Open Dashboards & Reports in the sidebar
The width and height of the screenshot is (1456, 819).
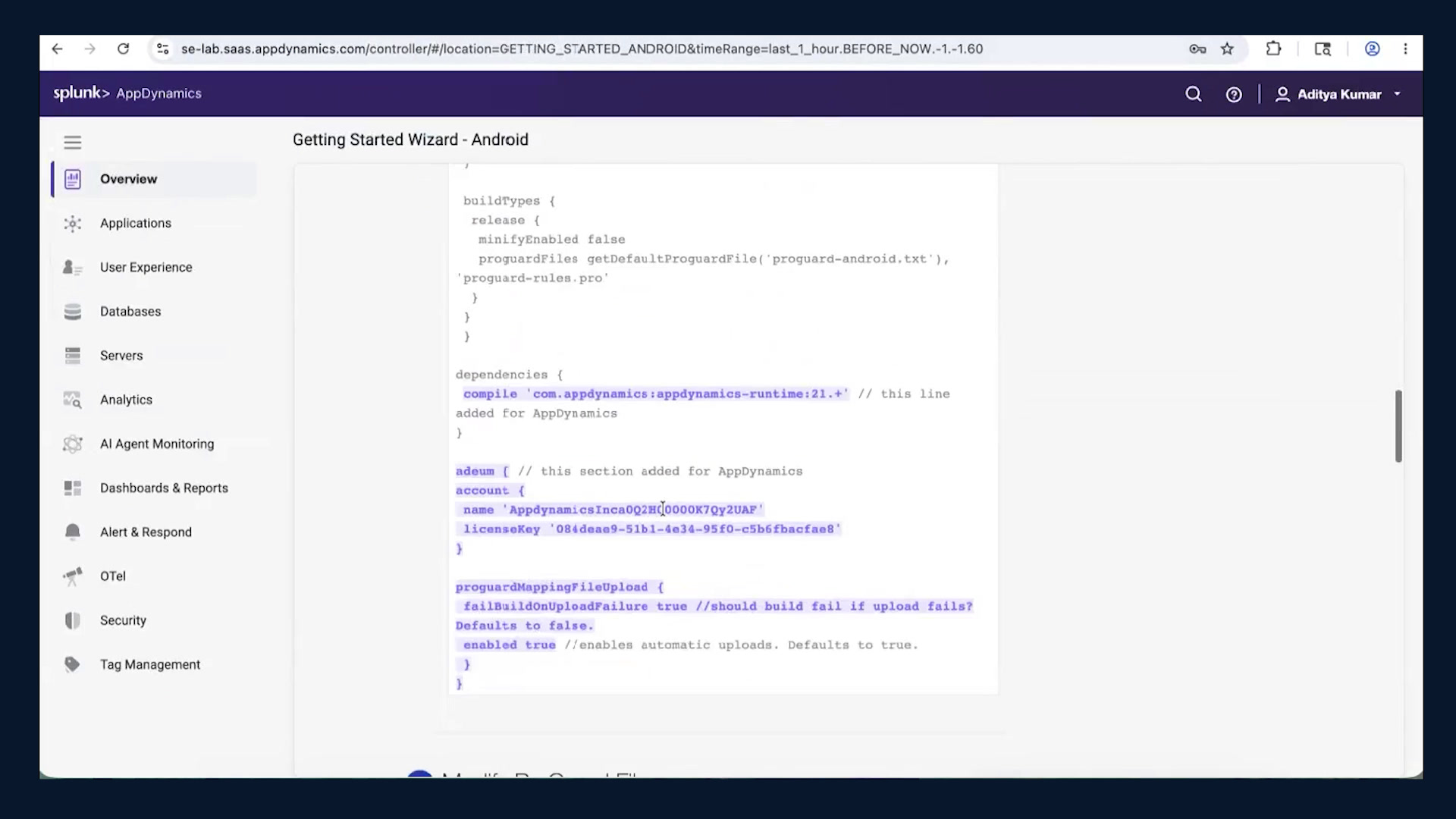[154, 488]
